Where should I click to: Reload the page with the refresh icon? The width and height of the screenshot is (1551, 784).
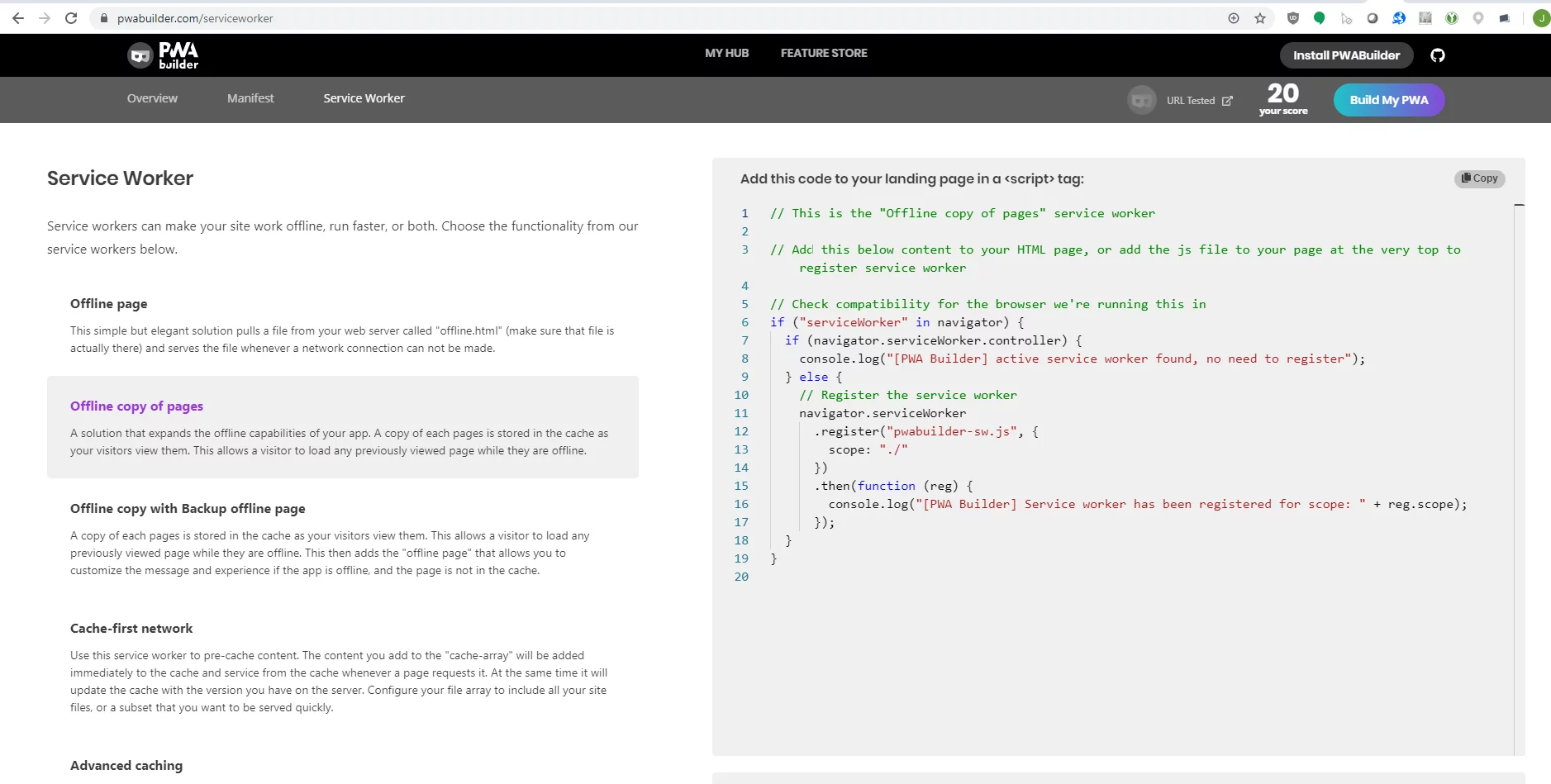[x=71, y=18]
